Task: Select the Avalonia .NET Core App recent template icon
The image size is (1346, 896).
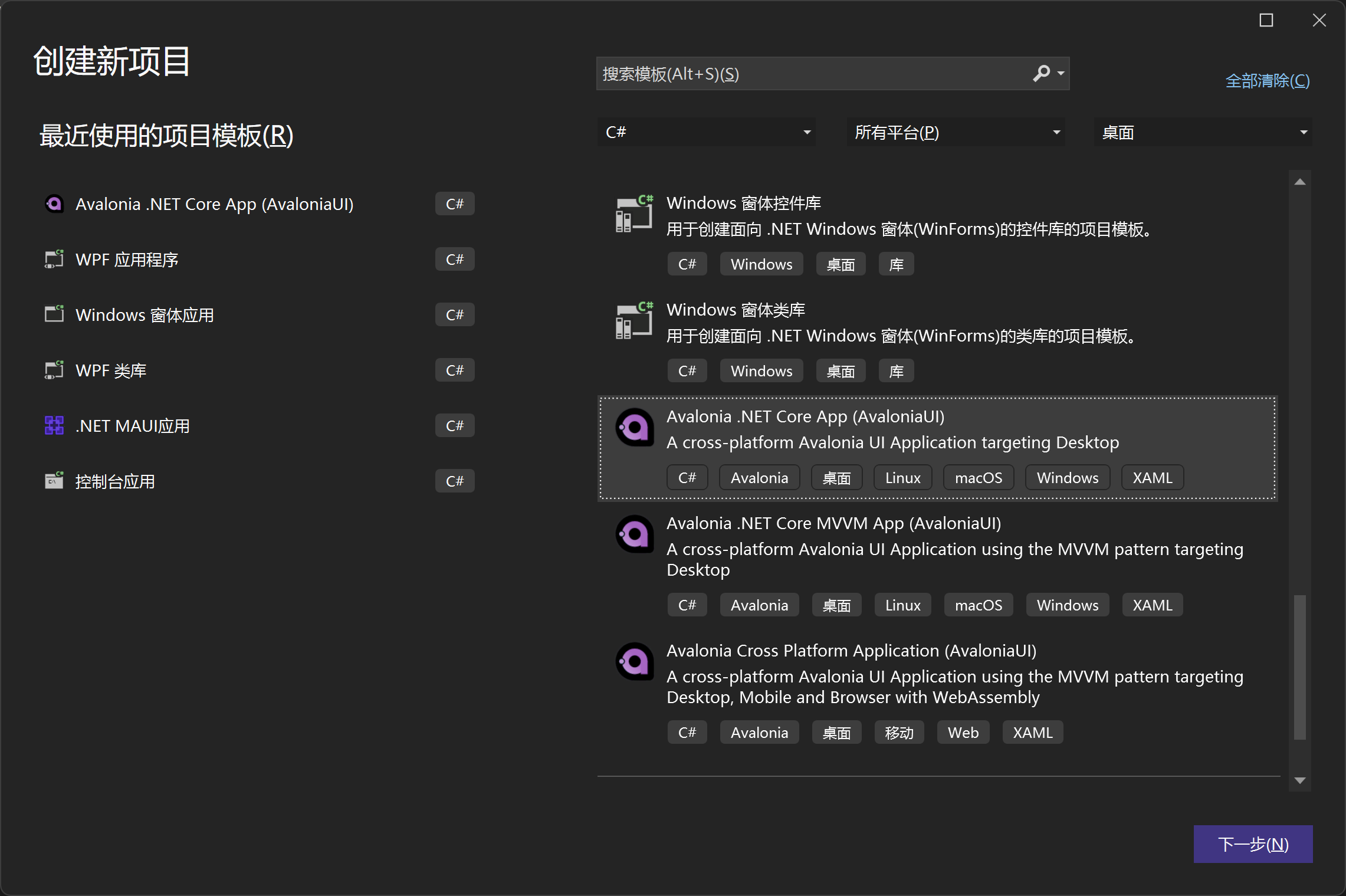Action: [x=54, y=204]
